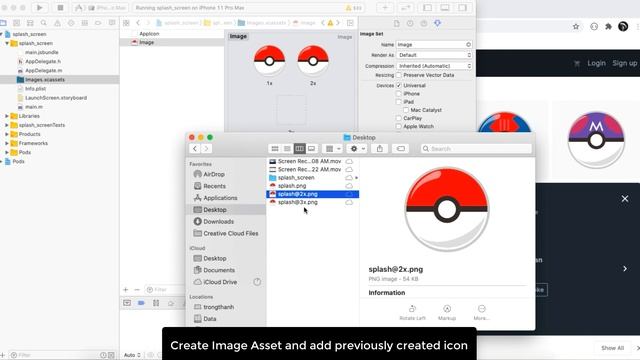This screenshot has width=640, height=360.
Task: Click the Login link in browser
Action: pyautogui.click(x=596, y=63)
